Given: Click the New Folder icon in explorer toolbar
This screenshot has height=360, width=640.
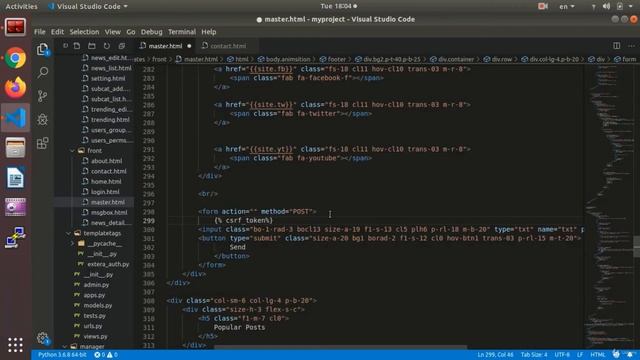Looking at the screenshot, I should pyautogui.click(x=92, y=46).
